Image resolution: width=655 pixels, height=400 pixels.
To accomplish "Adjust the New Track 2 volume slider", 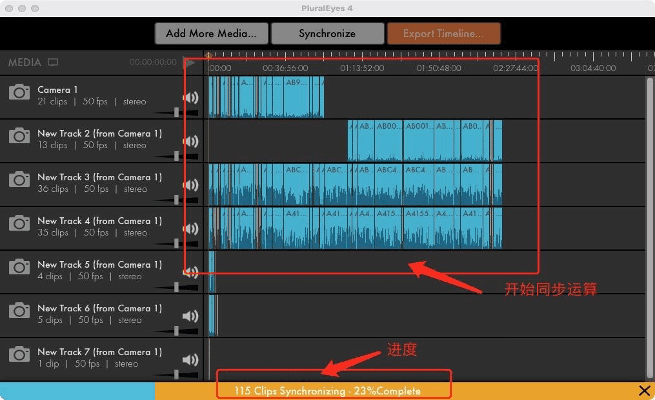I will (176, 156).
